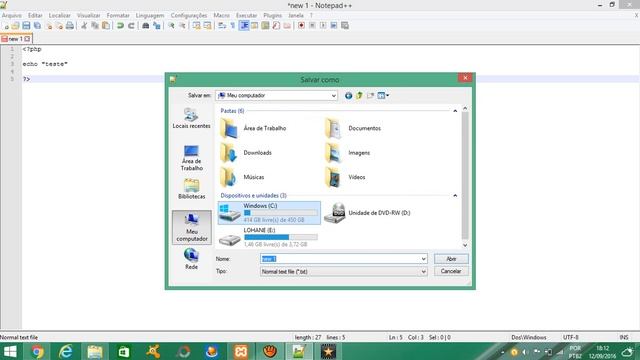
Task: Select the LOHANE (E:) drive
Action: (x=269, y=237)
